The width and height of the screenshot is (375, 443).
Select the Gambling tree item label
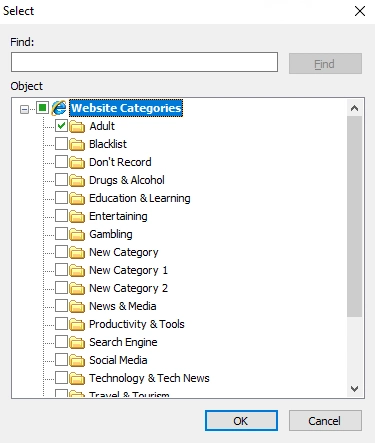tap(111, 234)
